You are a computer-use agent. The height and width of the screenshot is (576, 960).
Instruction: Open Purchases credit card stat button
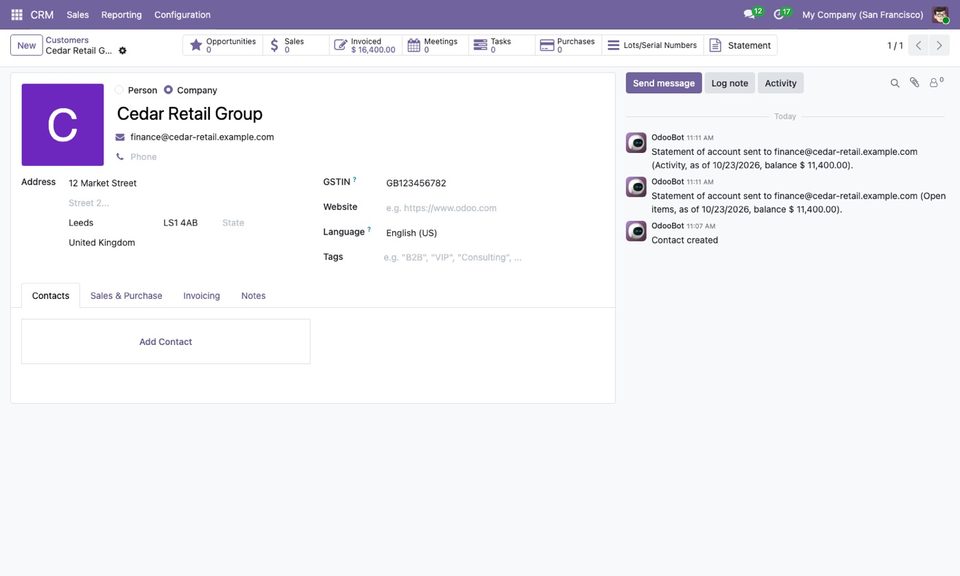568,45
